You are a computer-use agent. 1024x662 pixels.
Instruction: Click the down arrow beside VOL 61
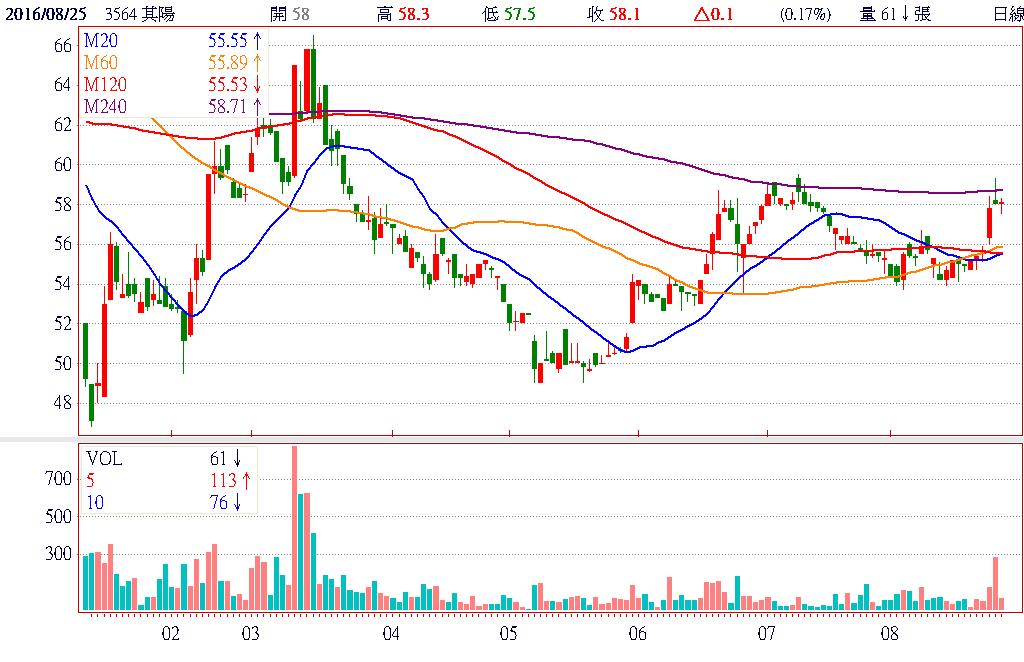point(237,459)
